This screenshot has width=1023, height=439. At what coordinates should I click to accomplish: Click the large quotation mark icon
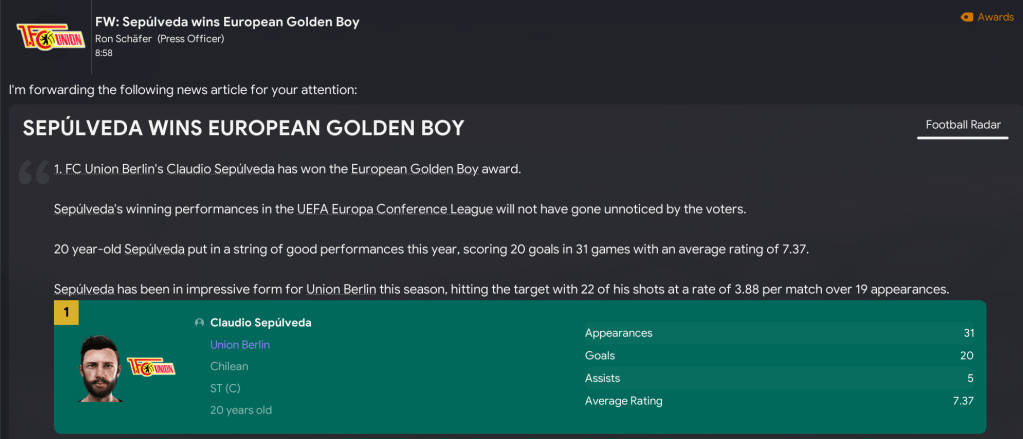(x=33, y=173)
